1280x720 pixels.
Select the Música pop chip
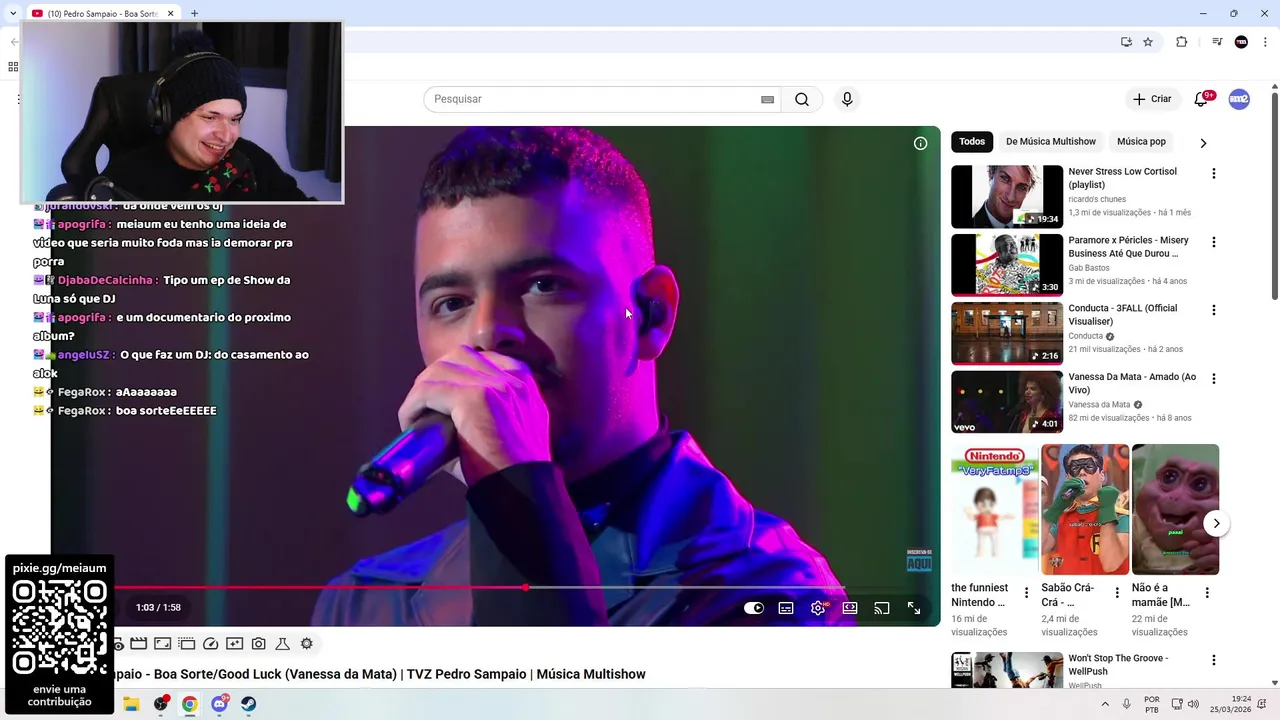coord(1141,142)
